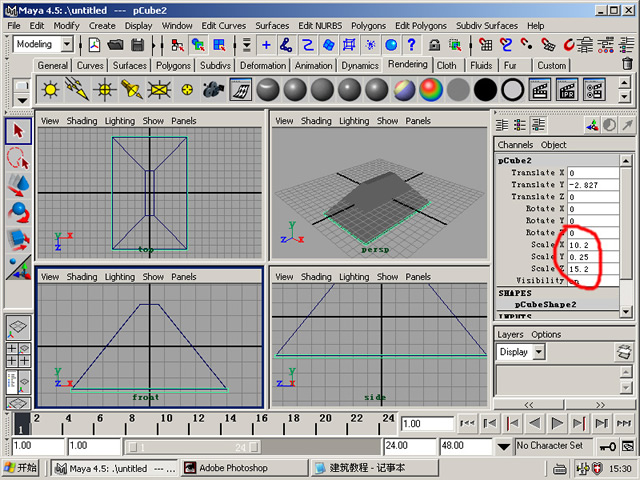Create a spot light from shelf
Viewport: 640px width, 480px height.
tap(132, 89)
